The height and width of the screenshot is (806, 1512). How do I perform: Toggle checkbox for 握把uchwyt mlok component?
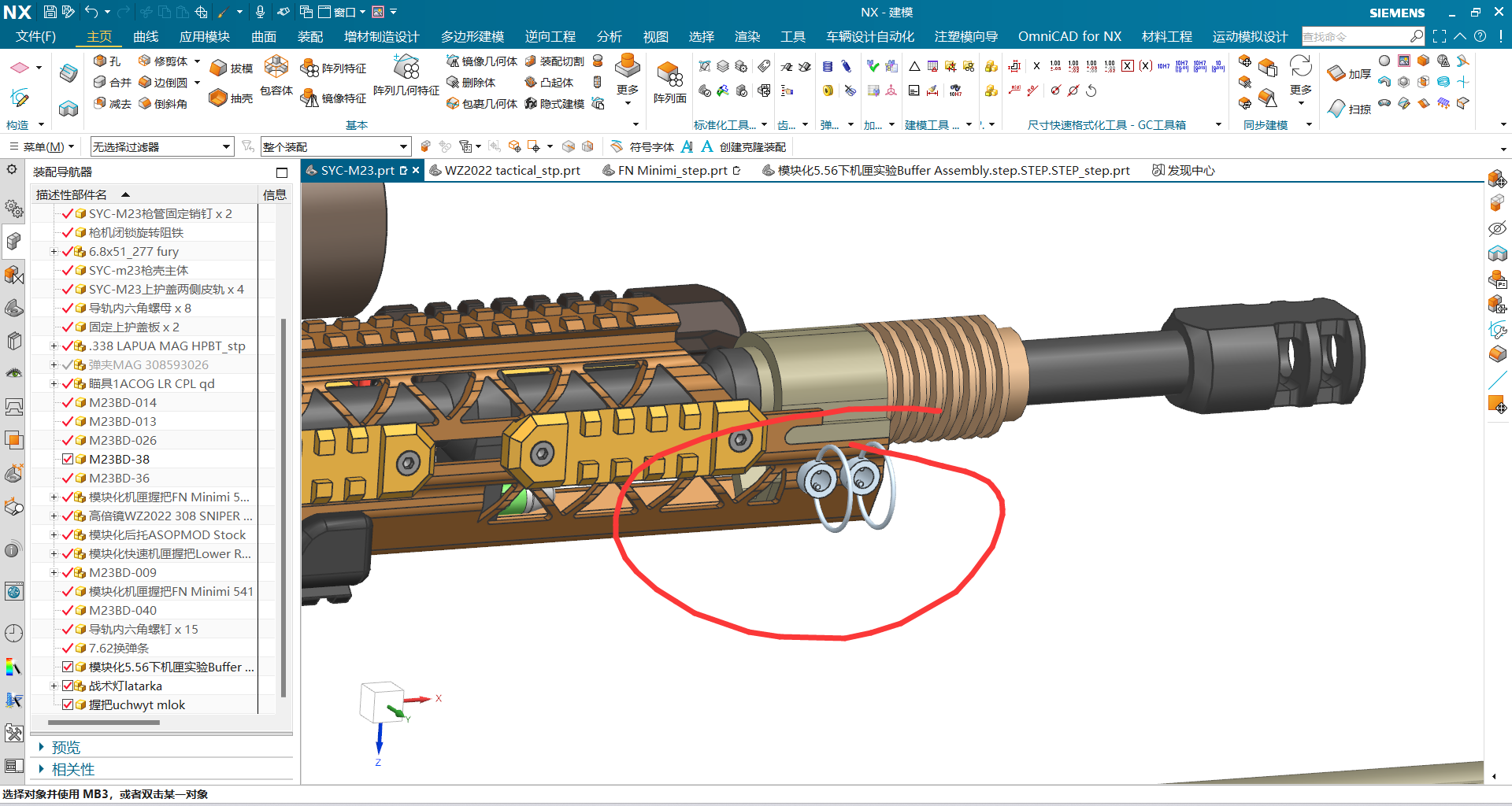68,704
